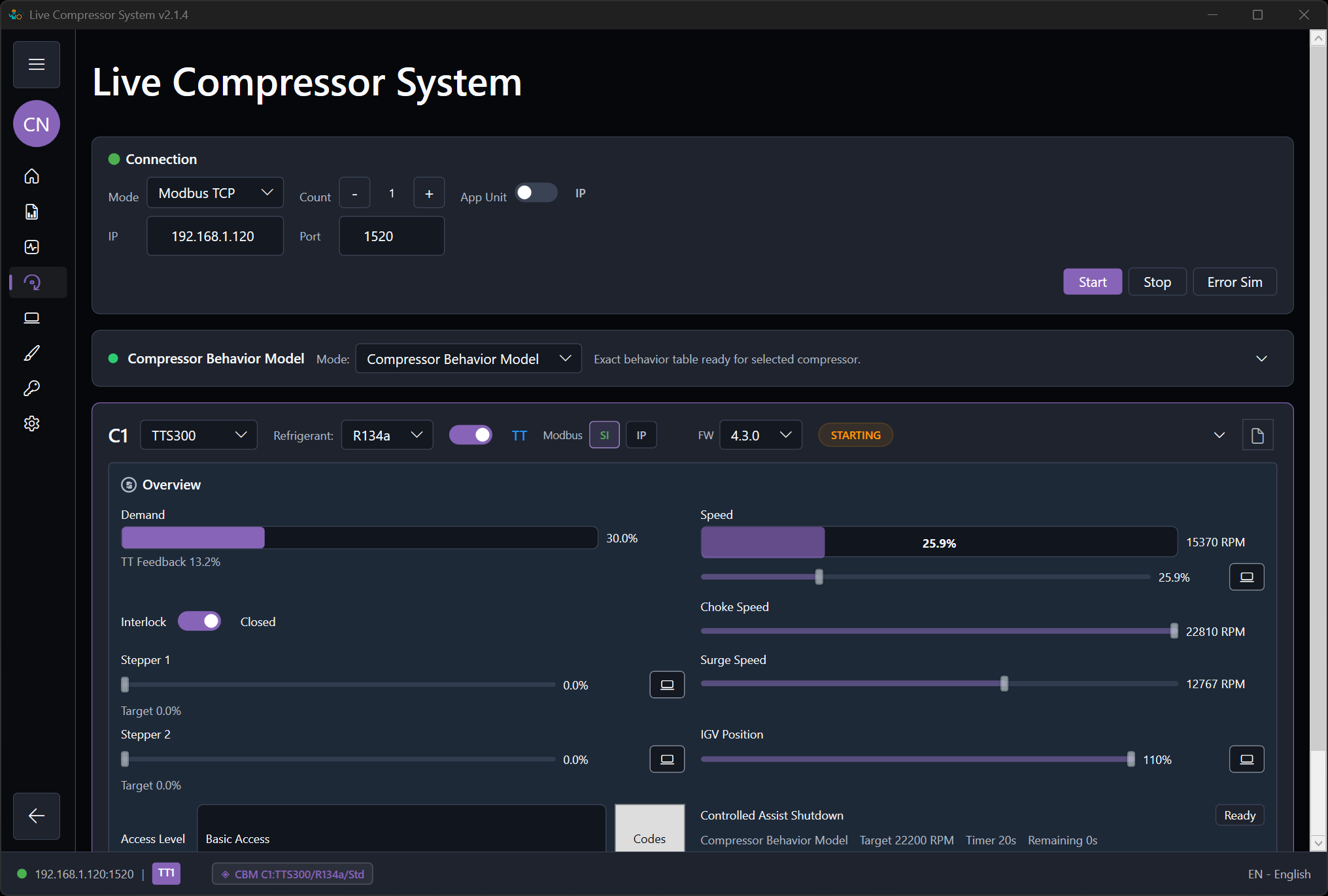The width and height of the screenshot is (1328, 896).
Task: Click the vertical scrollbar up arrow
Action: (1318, 39)
